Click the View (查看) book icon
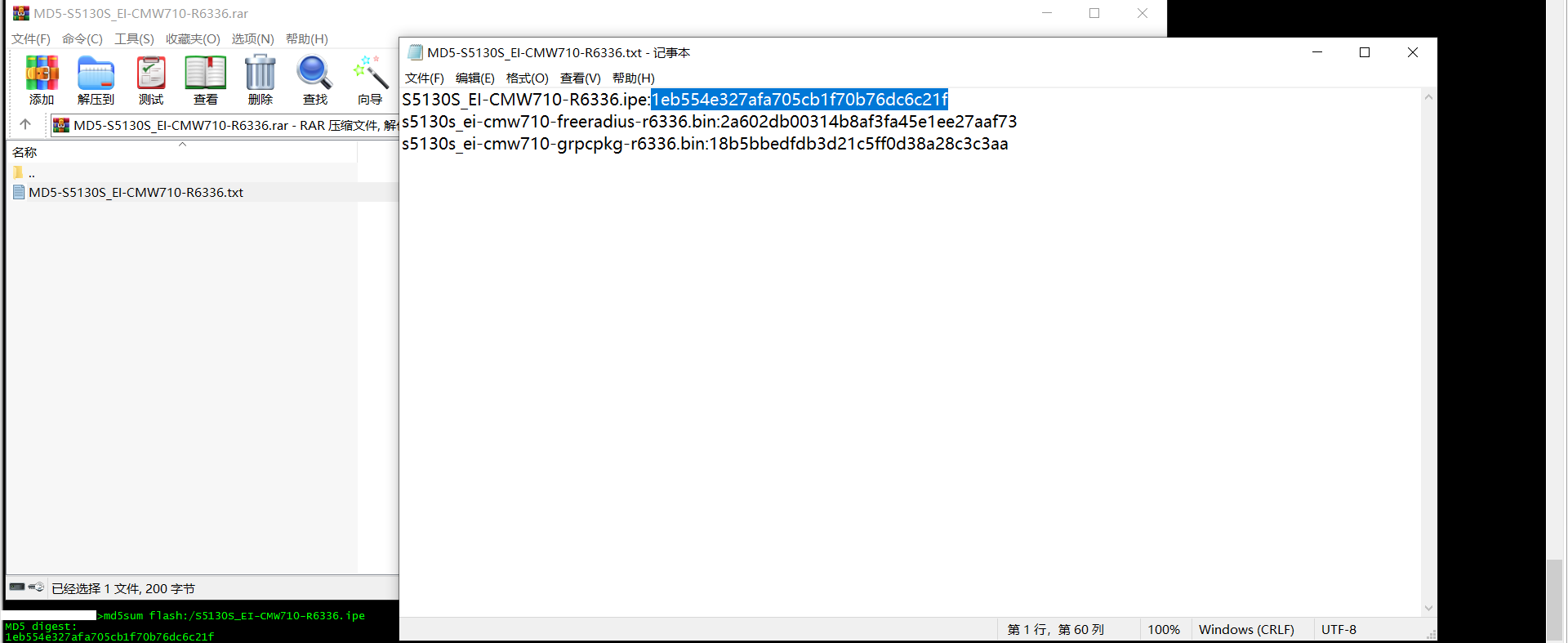This screenshot has width=1568, height=643. click(x=205, y=80)
